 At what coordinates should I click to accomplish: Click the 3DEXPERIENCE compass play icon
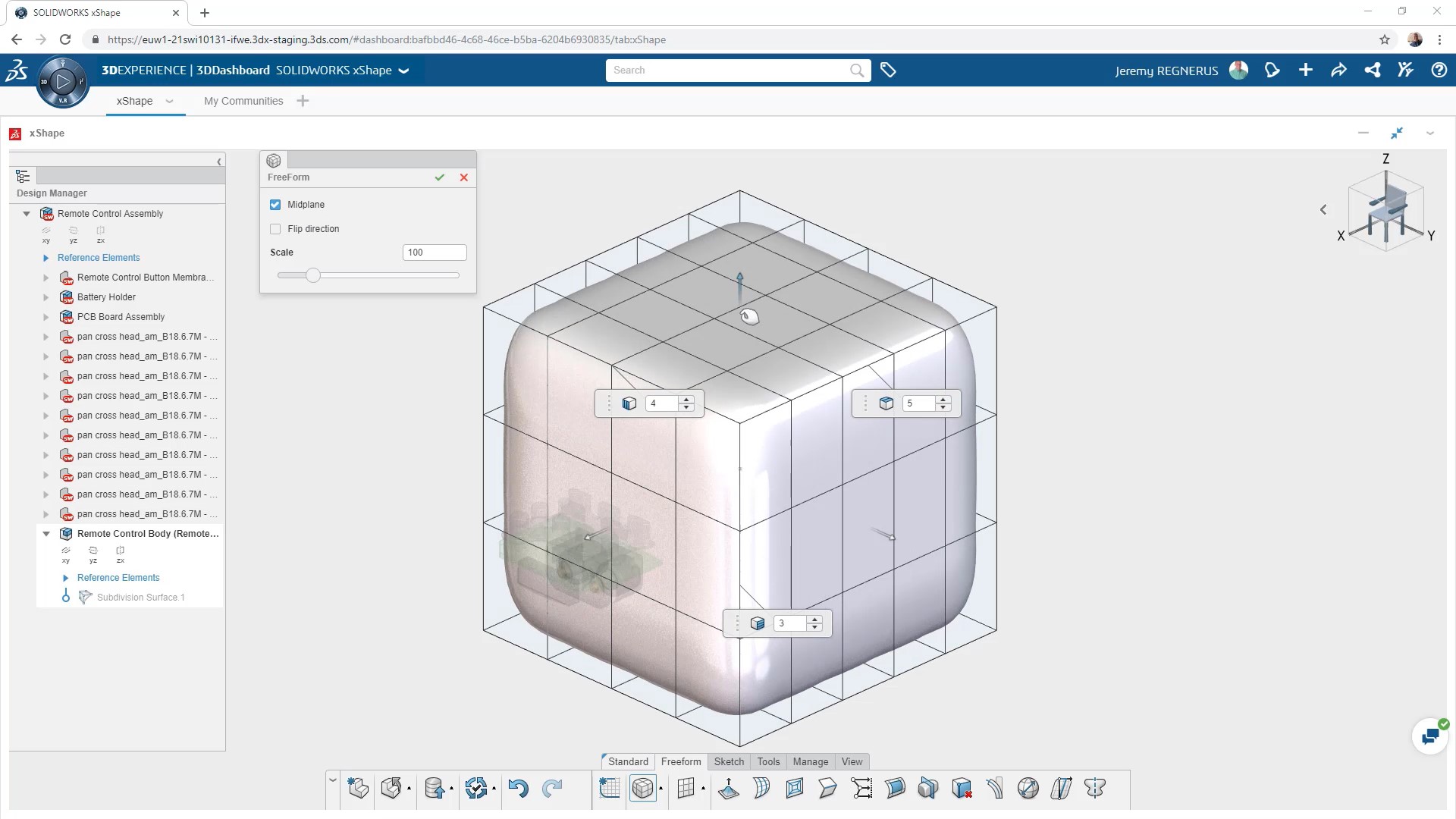[x=62, y=81]
